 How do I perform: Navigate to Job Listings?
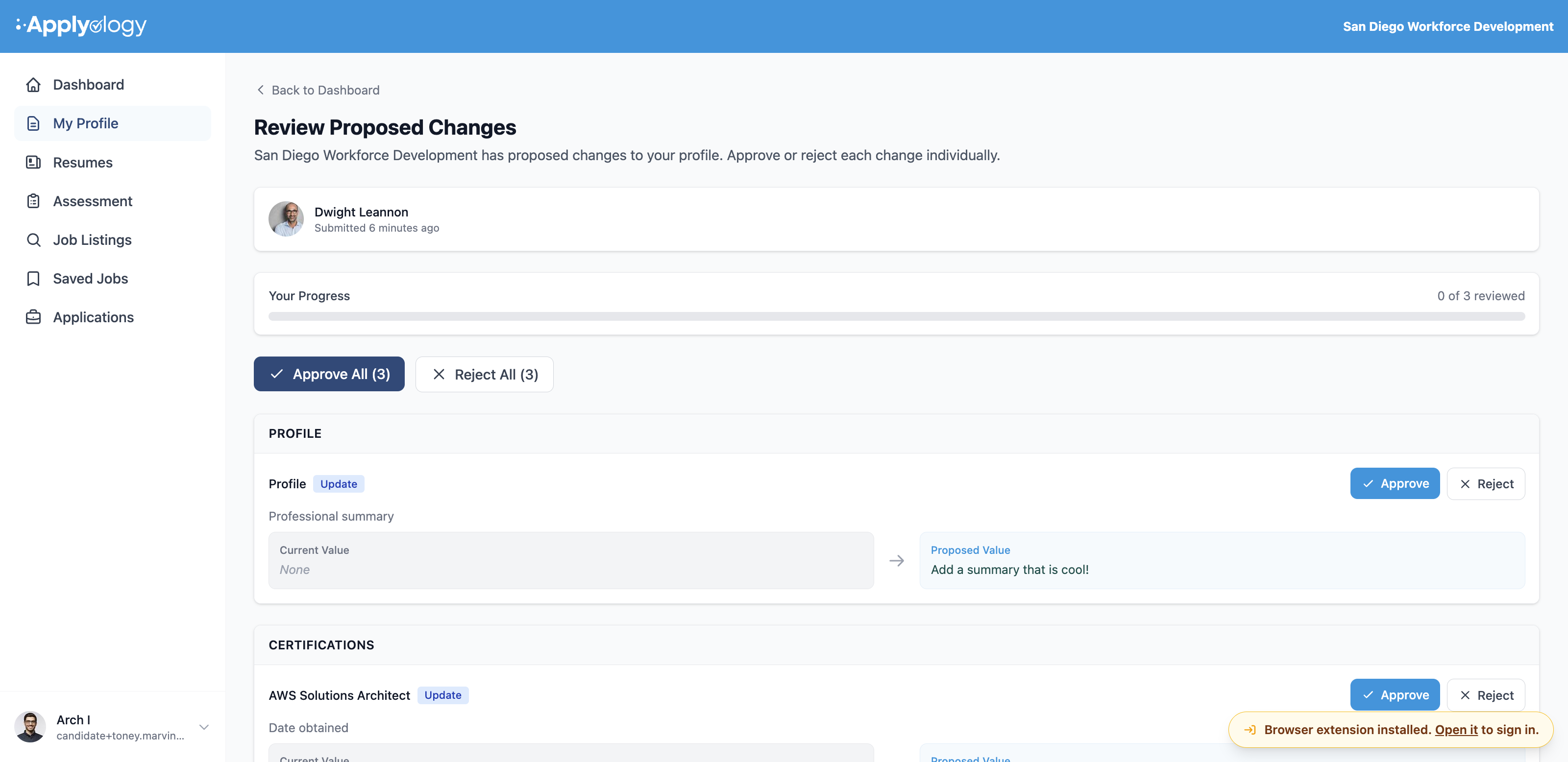pyautogui.click(x=113, y=240)
